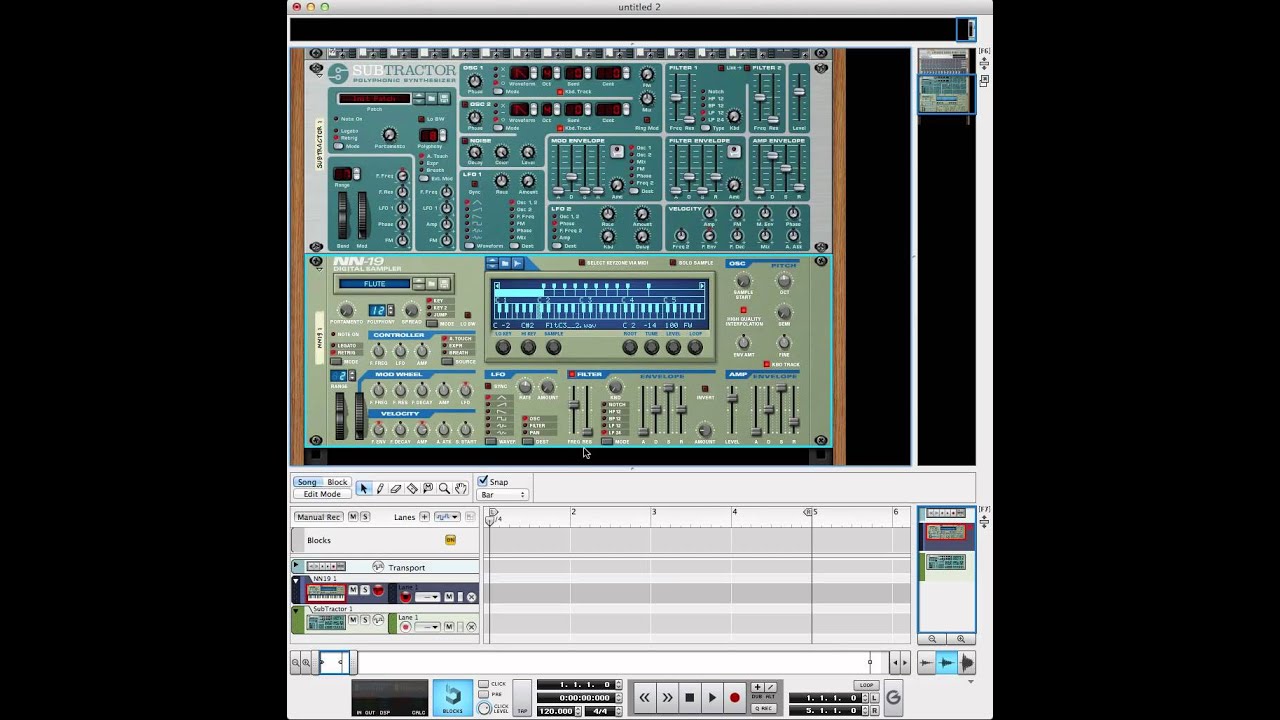Zoom out sequencer overview vertically

pyautogui.click(x=932, y=639)
